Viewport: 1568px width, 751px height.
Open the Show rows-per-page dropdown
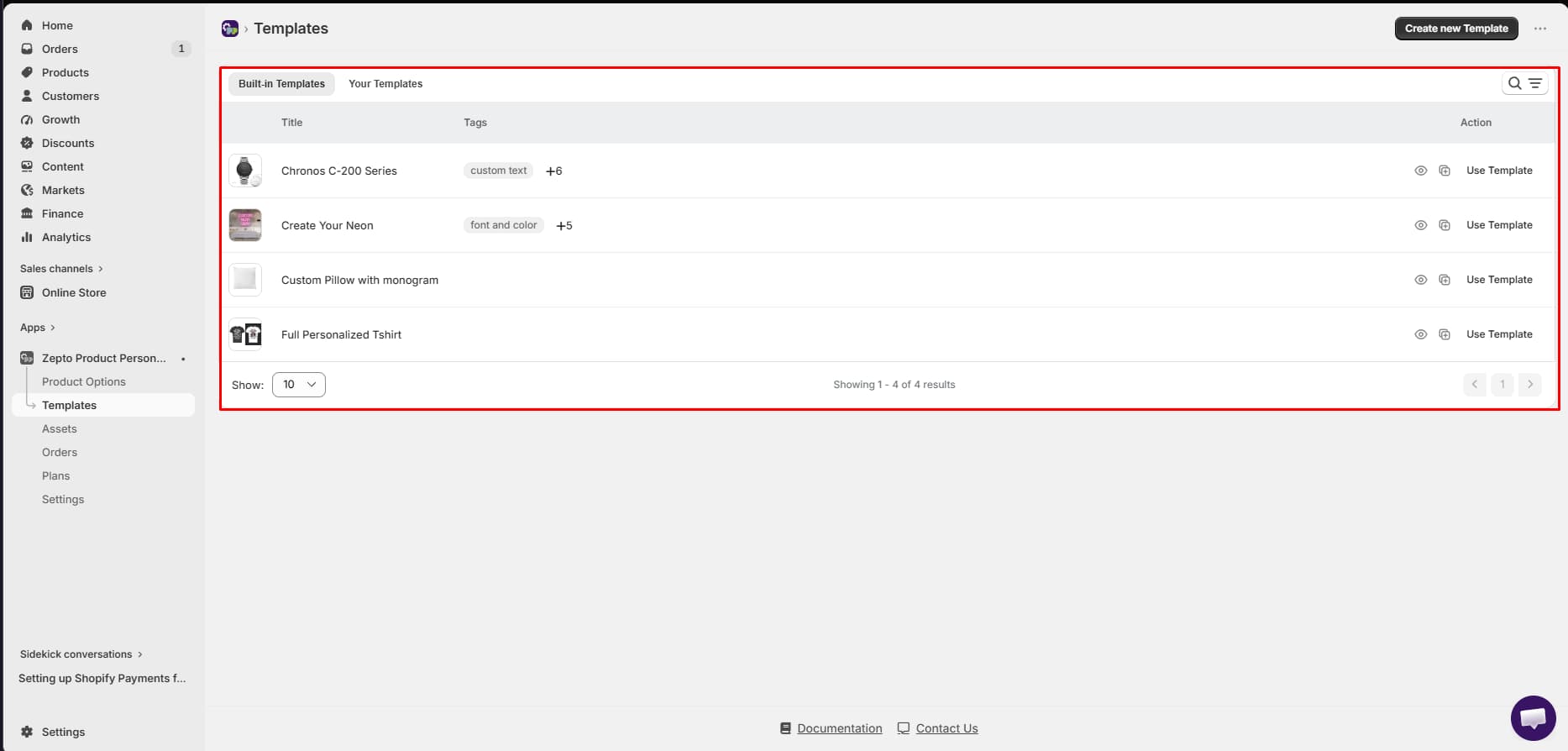click(x=299, y=385)
